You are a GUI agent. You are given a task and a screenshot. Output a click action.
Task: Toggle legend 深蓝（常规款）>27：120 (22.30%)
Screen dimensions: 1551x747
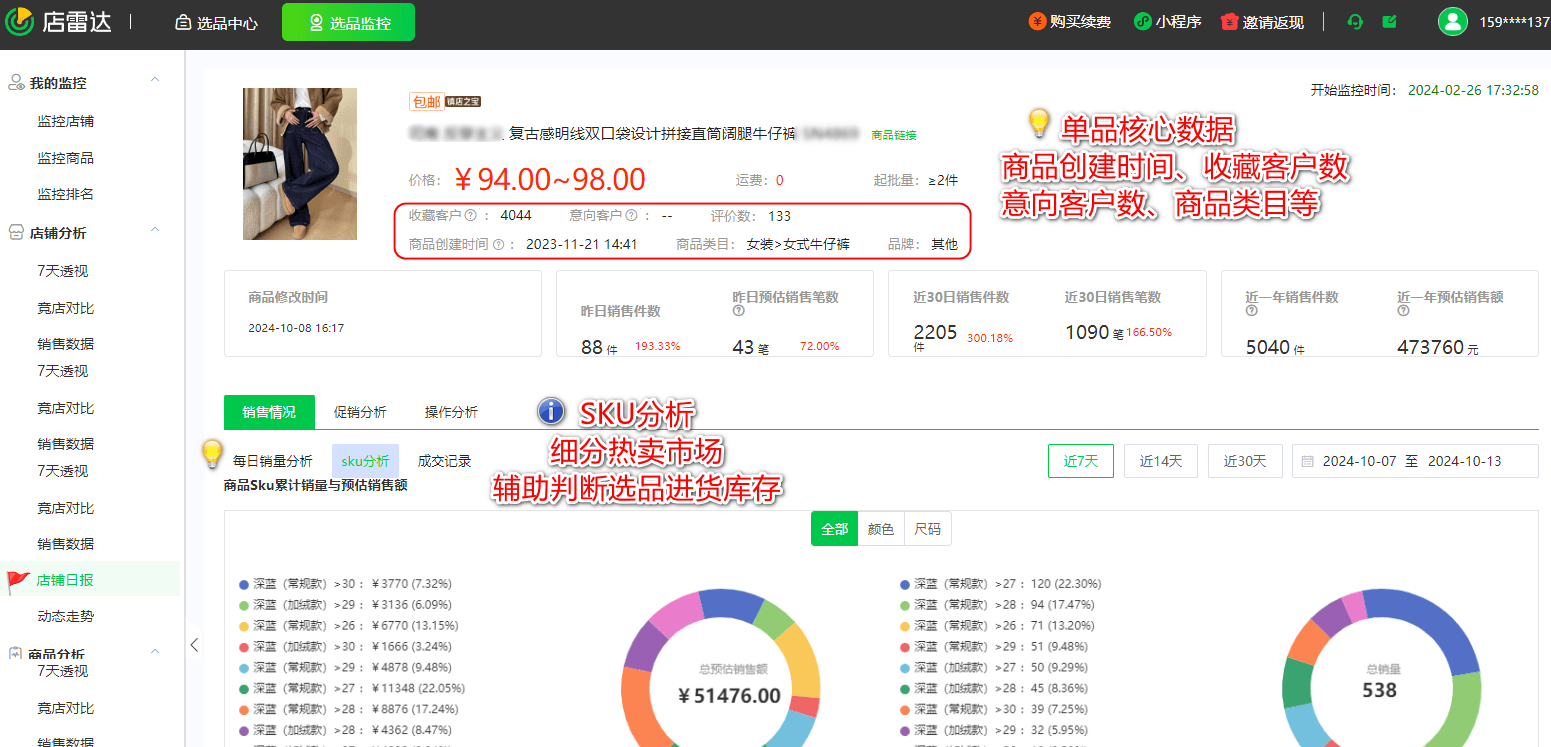coord(1001,584)
